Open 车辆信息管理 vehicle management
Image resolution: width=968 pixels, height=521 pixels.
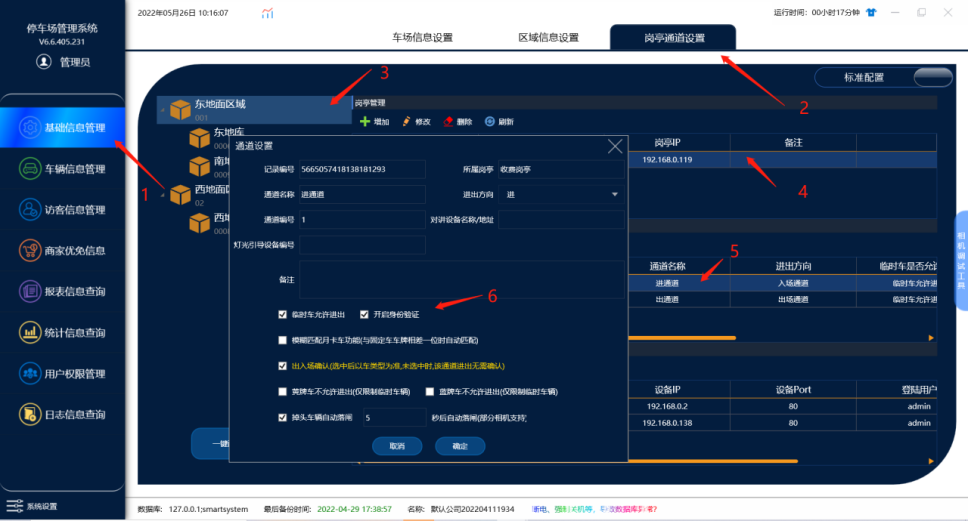62,169
